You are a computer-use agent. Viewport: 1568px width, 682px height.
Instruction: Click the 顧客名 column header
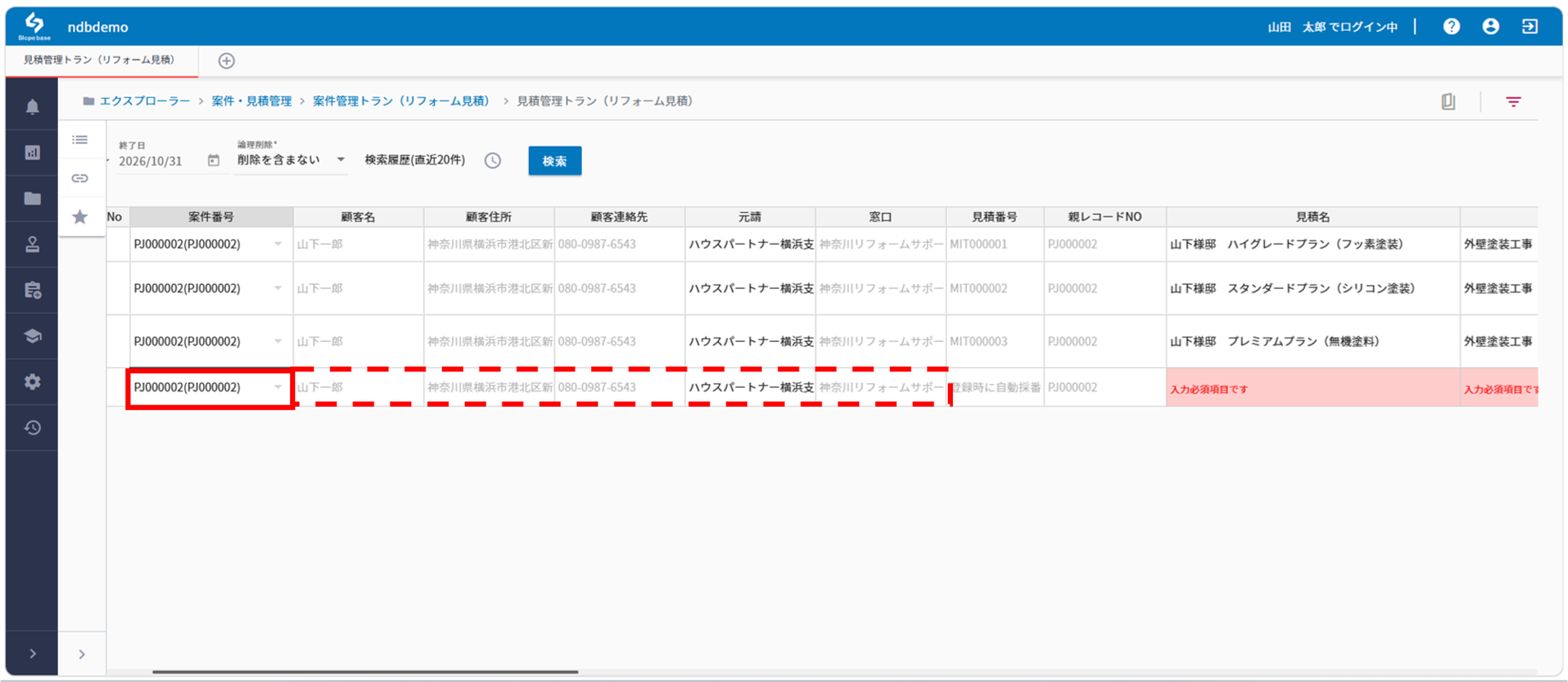[x=358, y=217]
